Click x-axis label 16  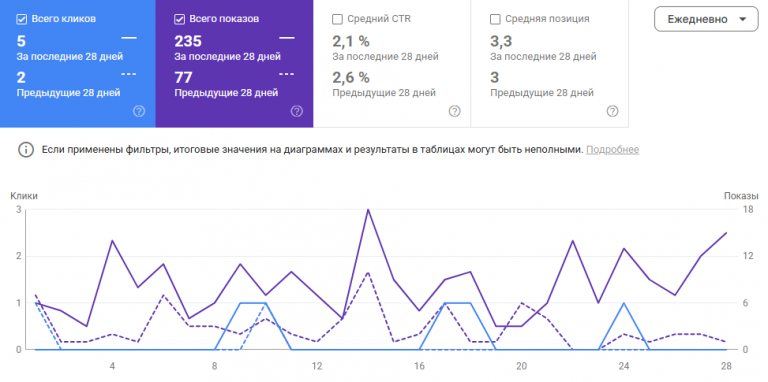pos(419,366)
